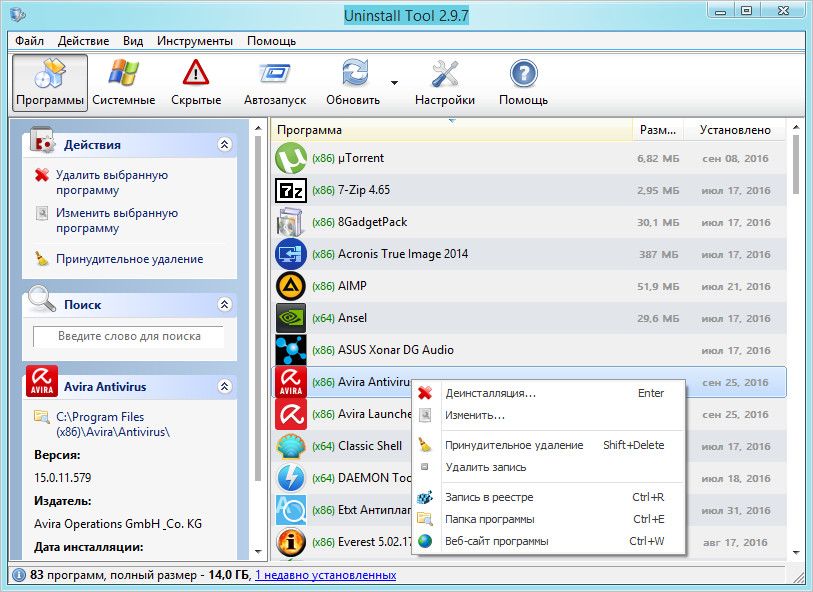
Task: Sort list by Программа column header
Action: tap(452, 130)
